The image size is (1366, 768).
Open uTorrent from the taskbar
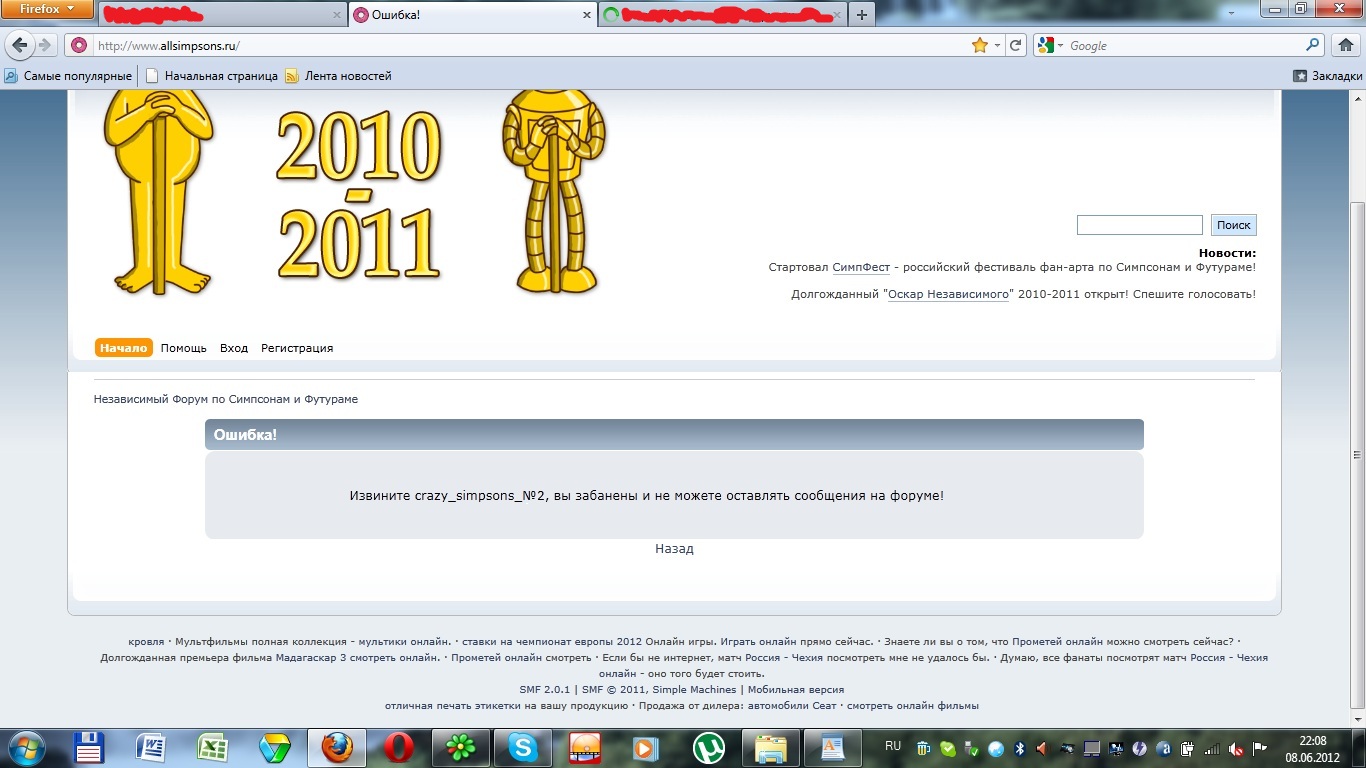[x=709, y=748]
